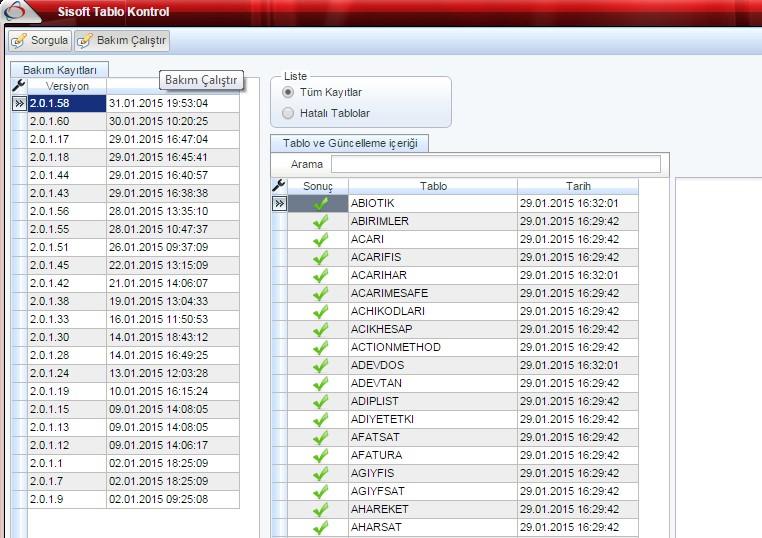
Task: Click green checkmark for ADEVDOS row
Action: pos(320,366)
